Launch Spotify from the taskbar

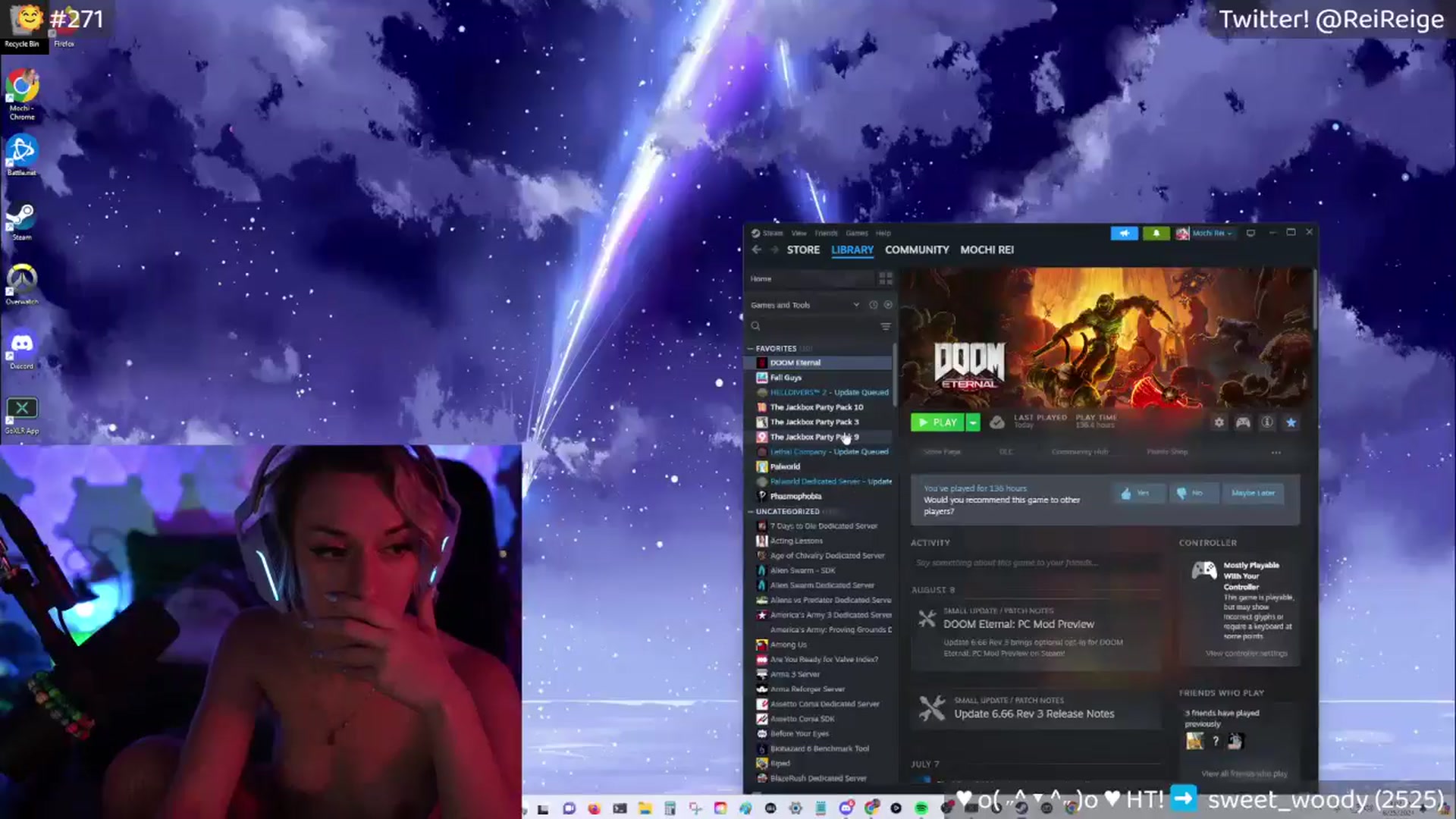[921, 808]
